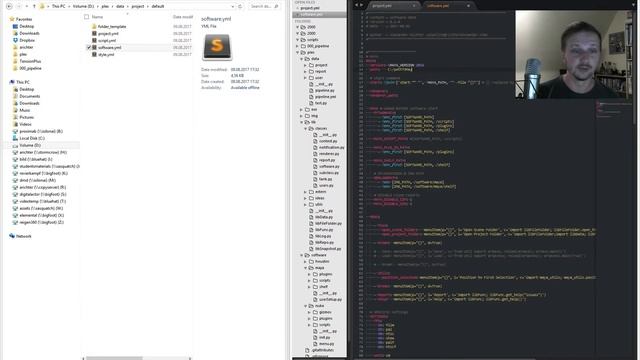
Task: Open userSetup.py in Sublime sidebar
Action: click(330, 300)
